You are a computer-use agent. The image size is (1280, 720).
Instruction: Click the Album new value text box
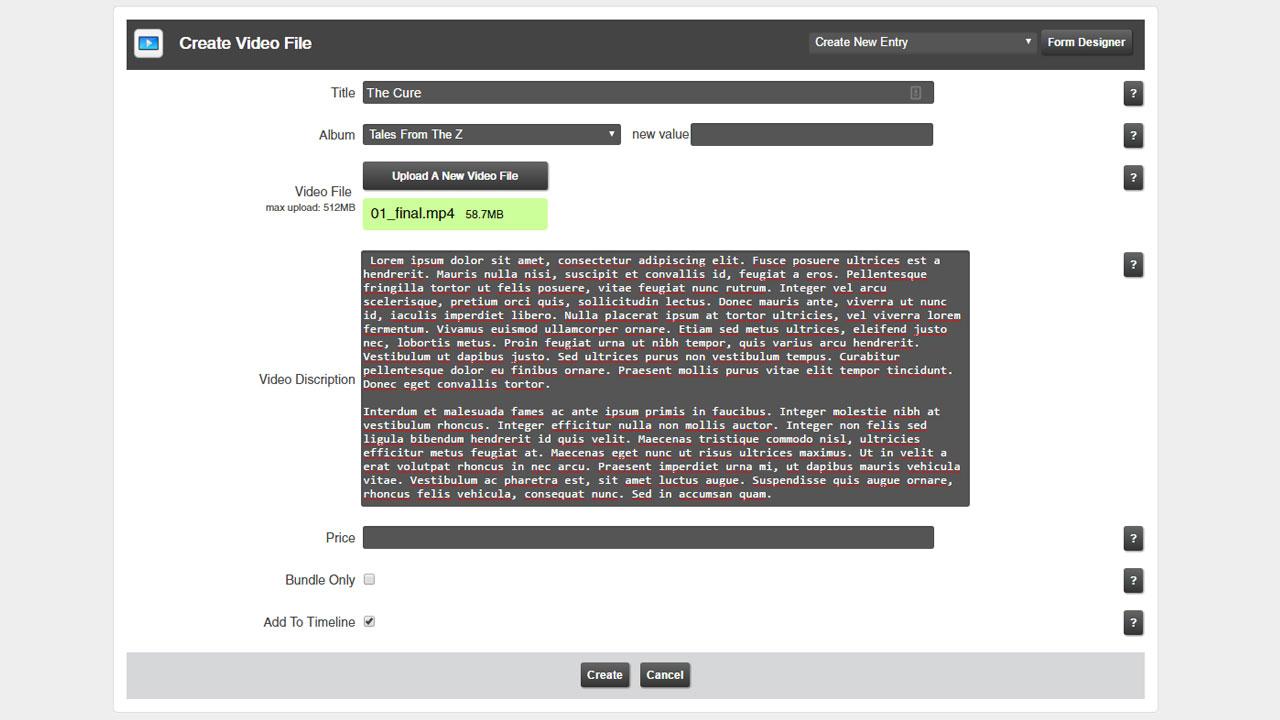click(811, 134)
